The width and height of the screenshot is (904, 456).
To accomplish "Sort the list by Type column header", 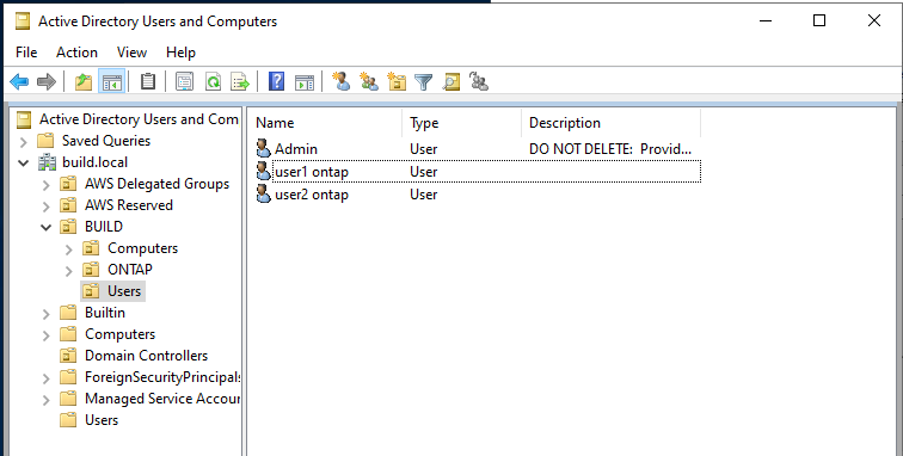I will coord(462,123).
